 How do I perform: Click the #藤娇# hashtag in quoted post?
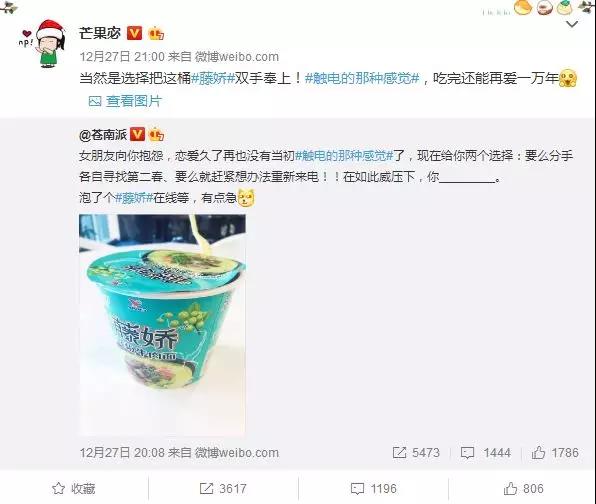[x=134, y=198]
